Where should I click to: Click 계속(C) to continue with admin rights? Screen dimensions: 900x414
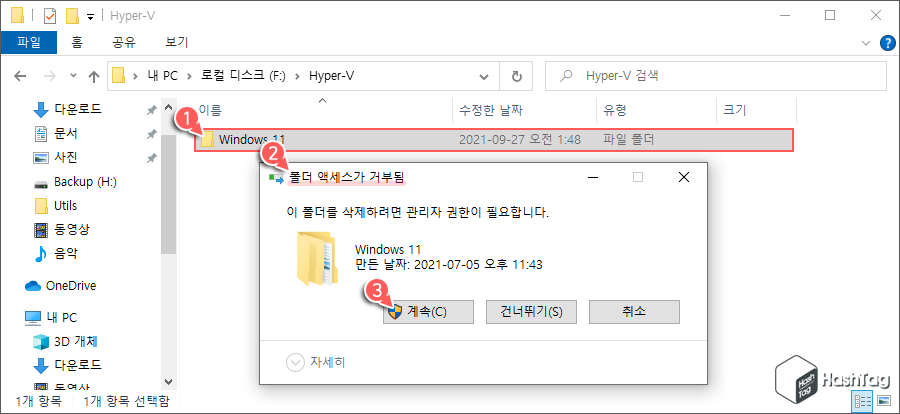pyautogui.click(x=428, y=312)
